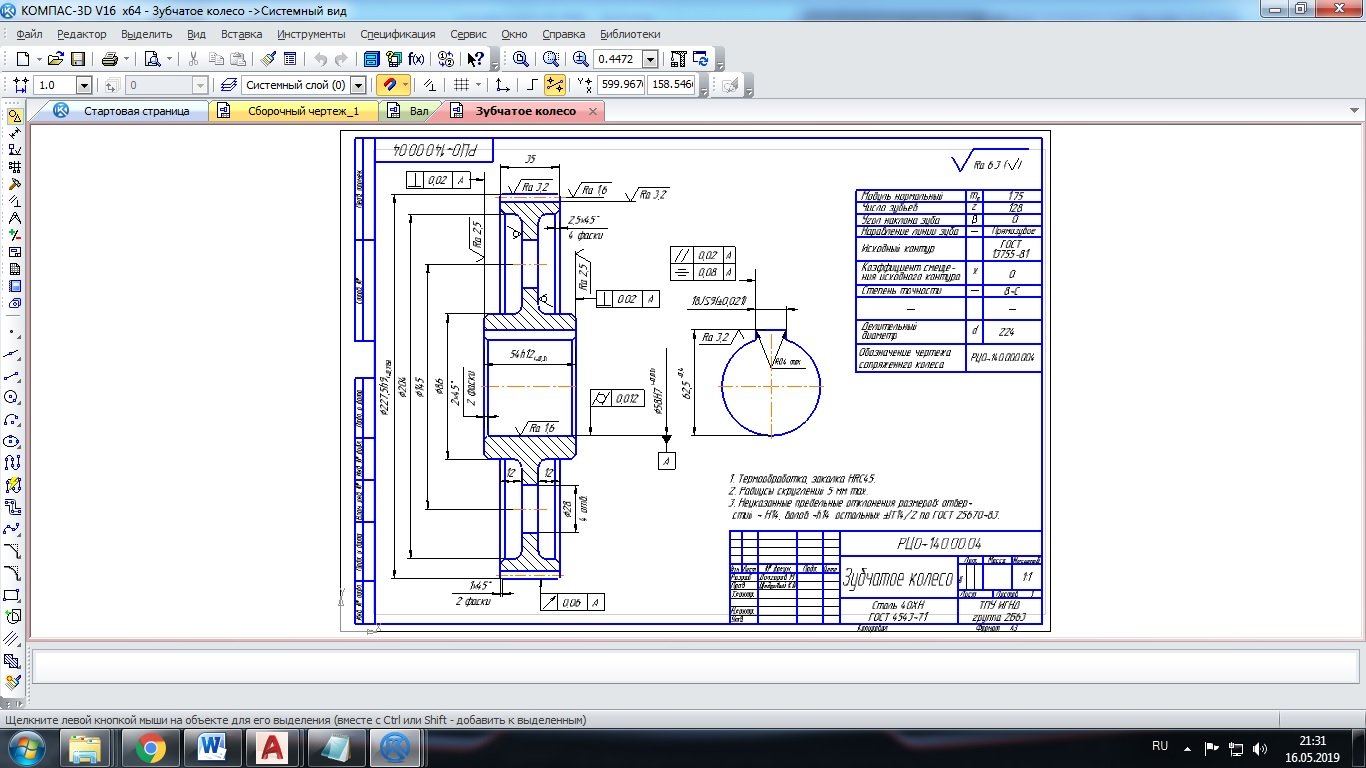Switch to the Стартовая страница tab

(136, 111)
